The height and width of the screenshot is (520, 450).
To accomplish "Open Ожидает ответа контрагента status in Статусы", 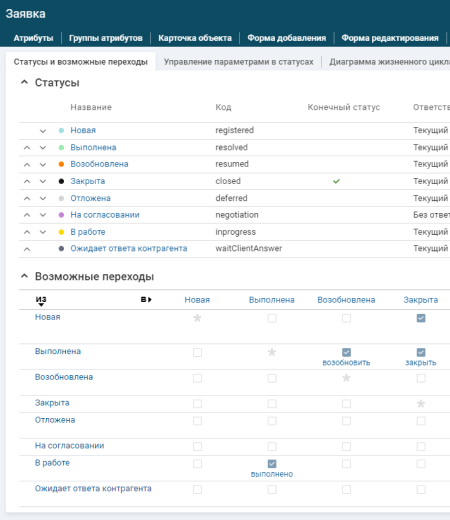I will tap(129, 248).
